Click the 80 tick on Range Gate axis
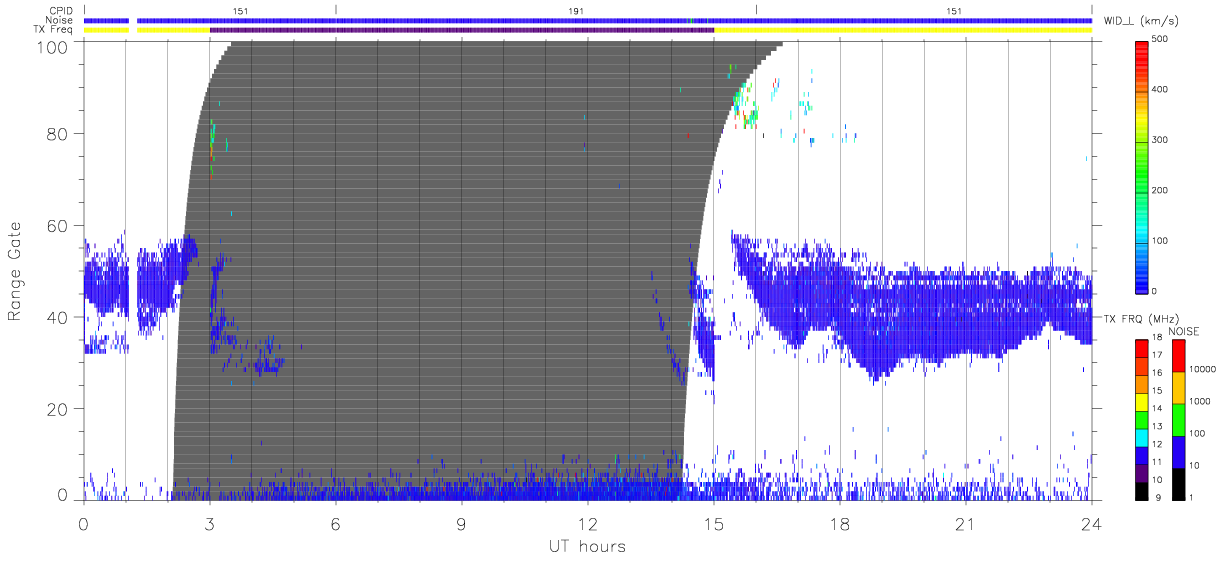This screenshot has height=567, width=1228. pyautogui.click(x=59, y=133)
